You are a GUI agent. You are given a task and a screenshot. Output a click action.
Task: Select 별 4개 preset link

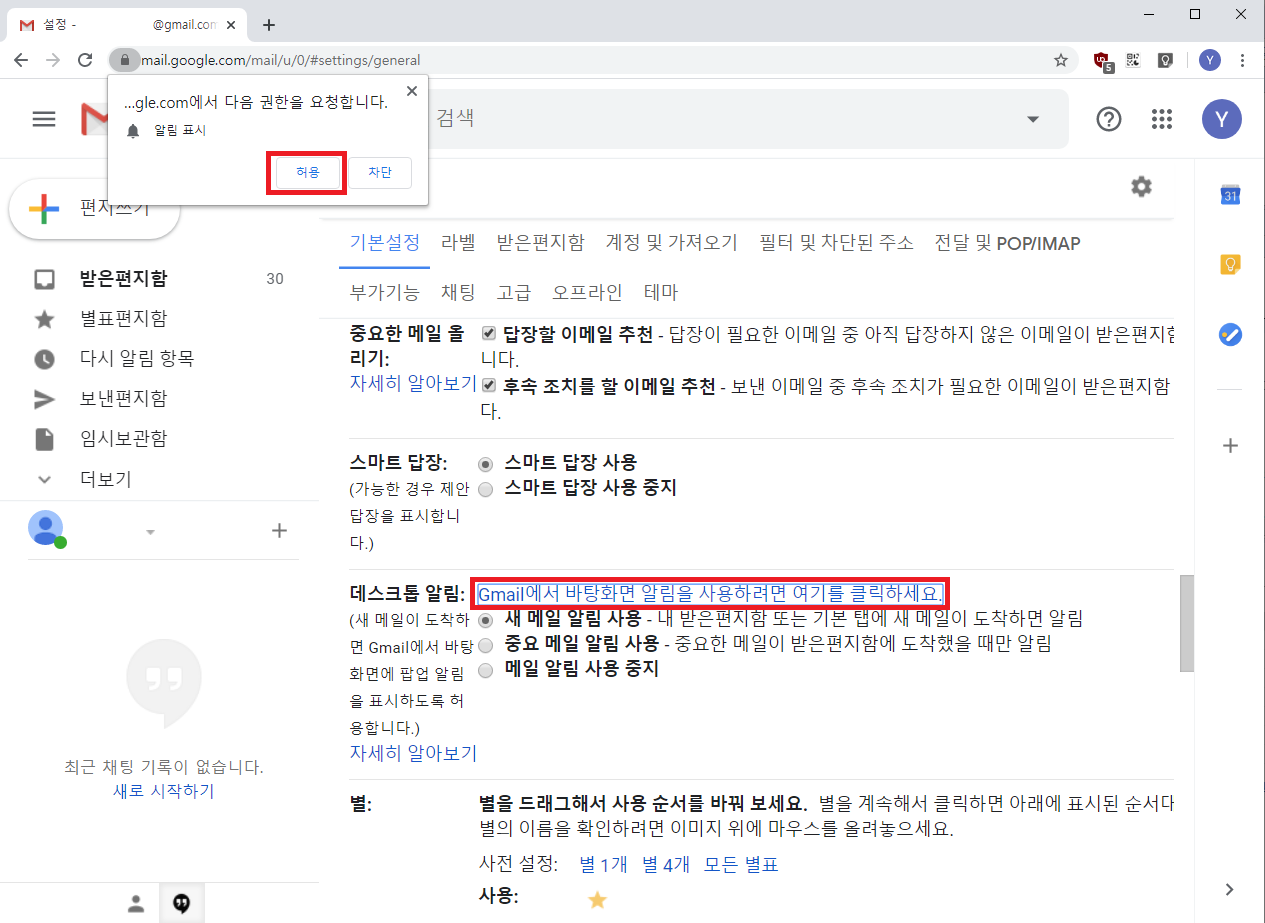point(666,865)
